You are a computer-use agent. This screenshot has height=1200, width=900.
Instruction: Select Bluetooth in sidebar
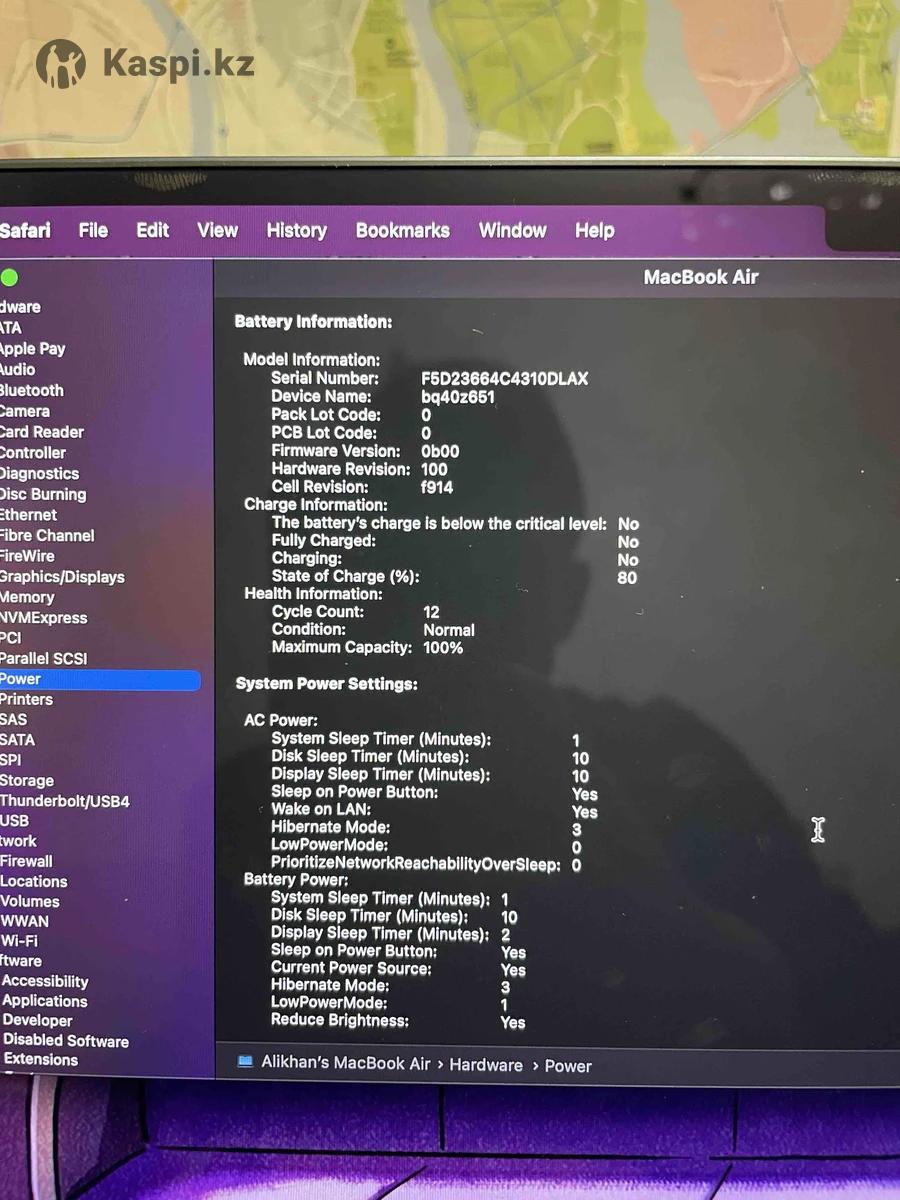[x=31, y=390]
